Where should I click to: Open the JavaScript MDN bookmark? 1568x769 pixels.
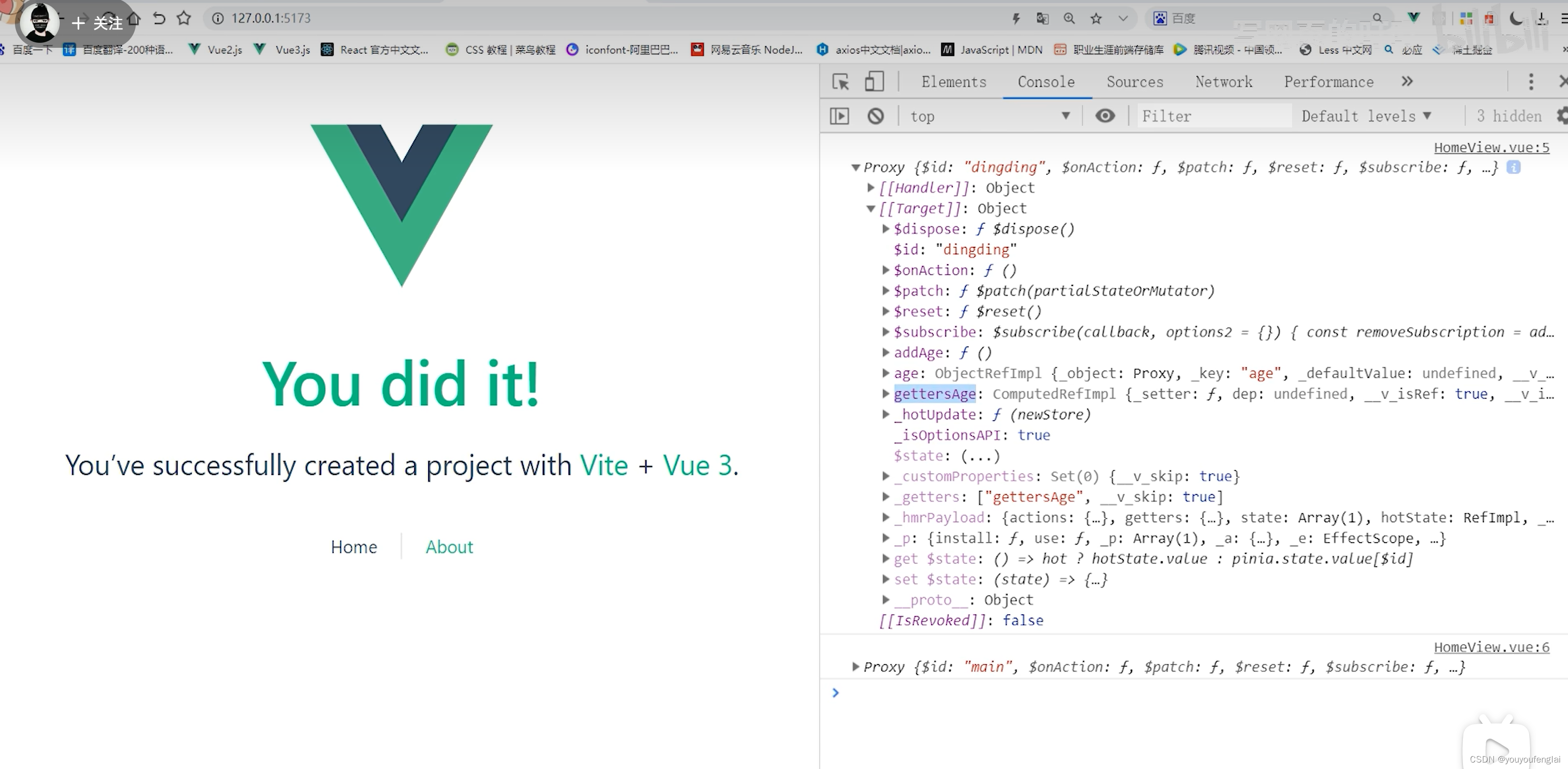click(x=991, y=49)
